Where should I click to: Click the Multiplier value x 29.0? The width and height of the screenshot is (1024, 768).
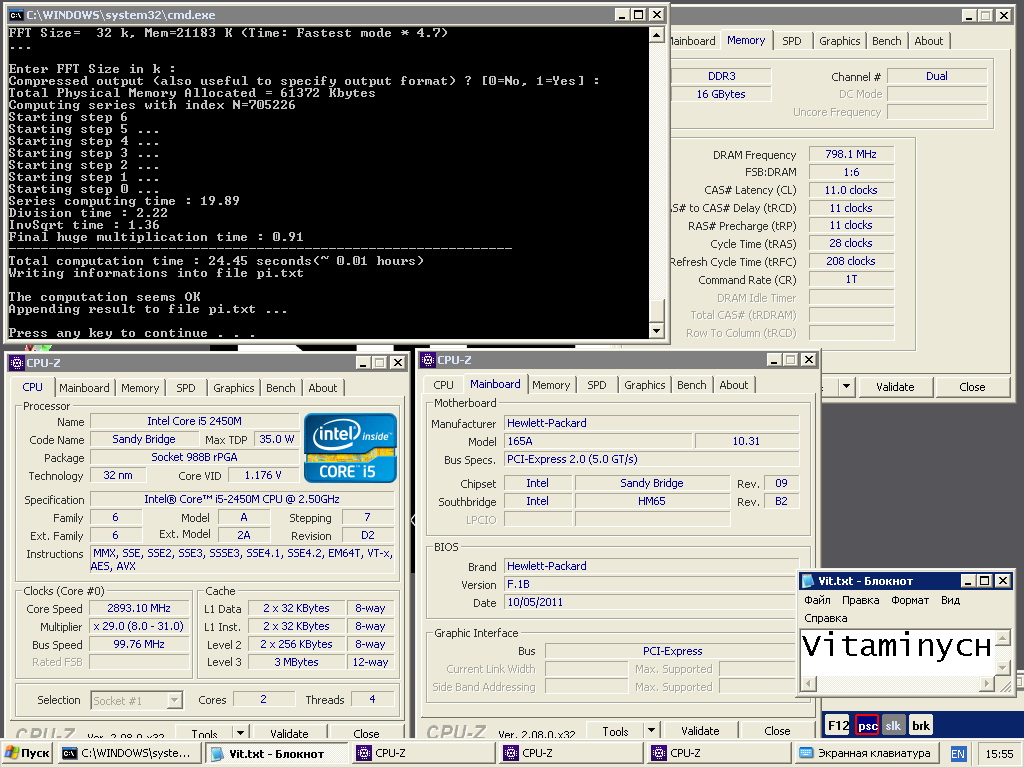coord(139,626)
